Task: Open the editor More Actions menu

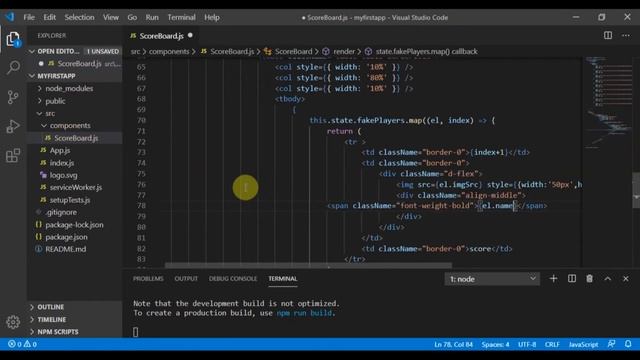Action: coord(626,36)
